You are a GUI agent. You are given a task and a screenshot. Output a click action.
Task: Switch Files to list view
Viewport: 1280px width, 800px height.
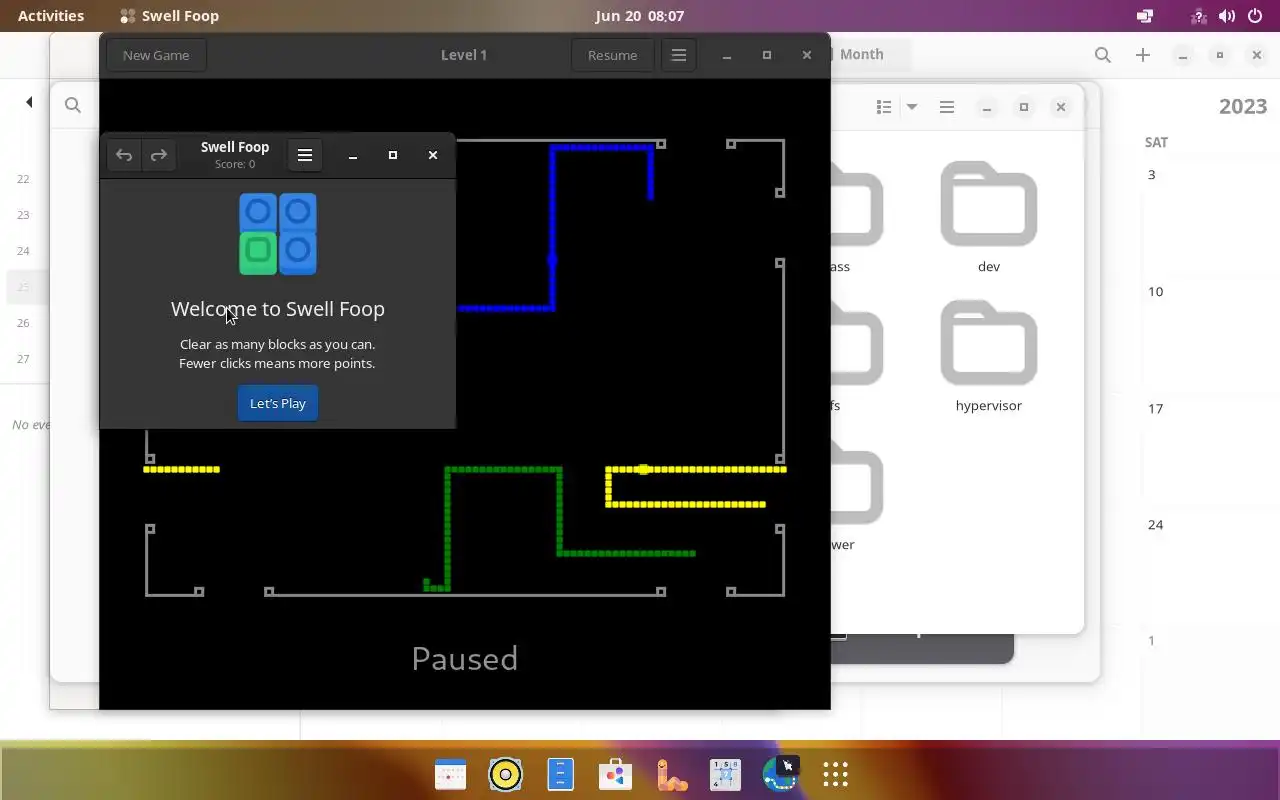(884, 107)
